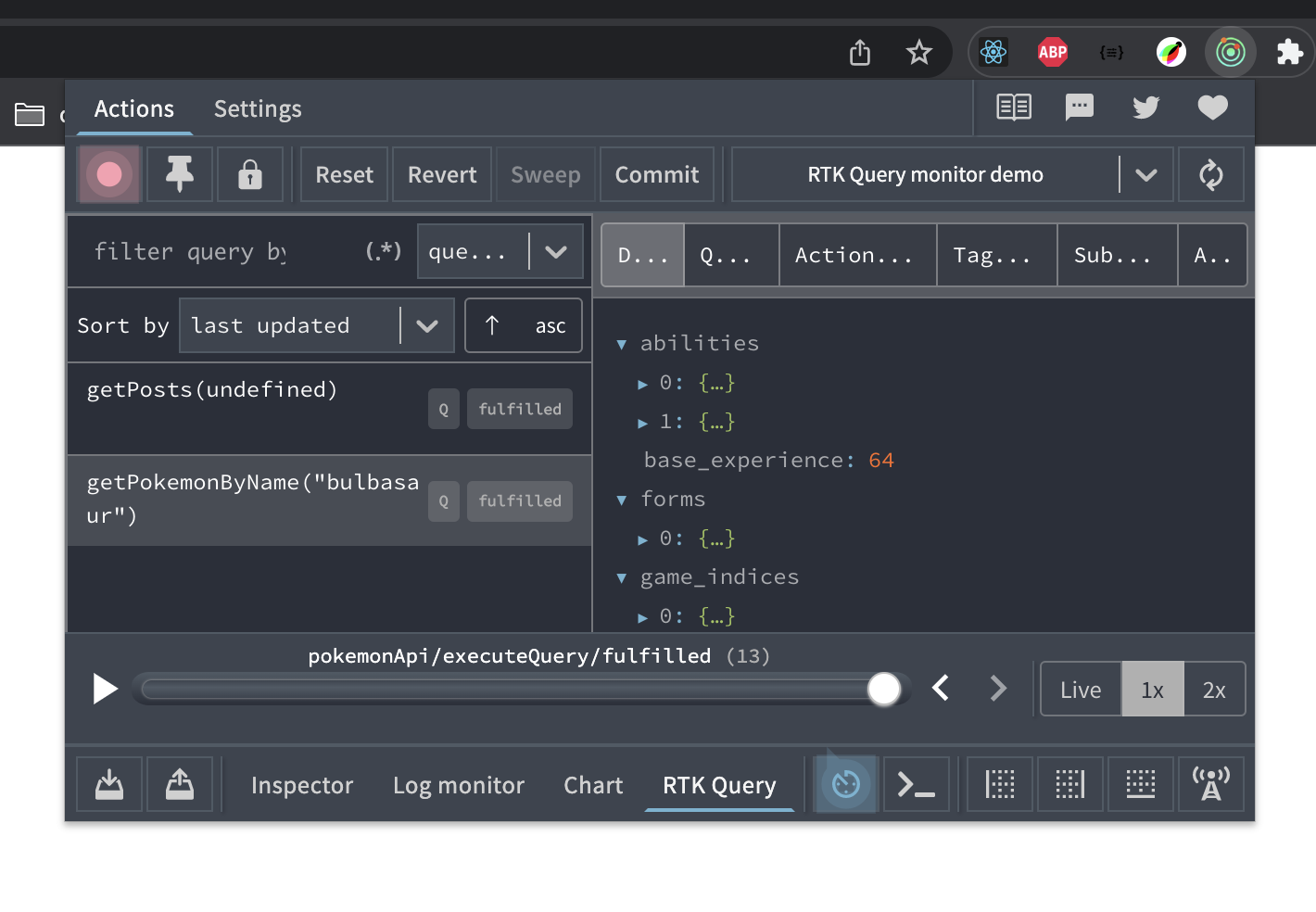Switch playback speed to 2x
Screen dimensions: 1316x912
(x=1215, y=689)
